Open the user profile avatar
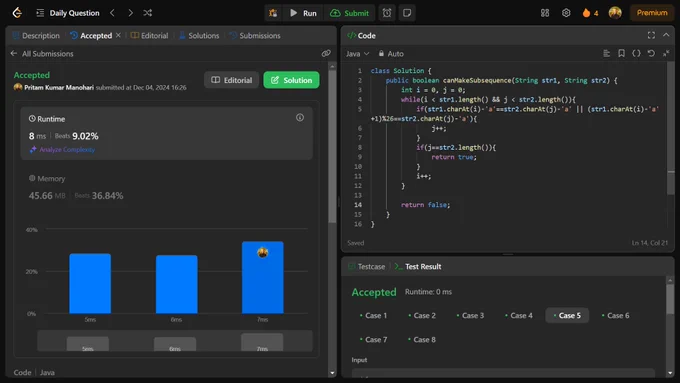680x383 pixels. pos(615,13)
